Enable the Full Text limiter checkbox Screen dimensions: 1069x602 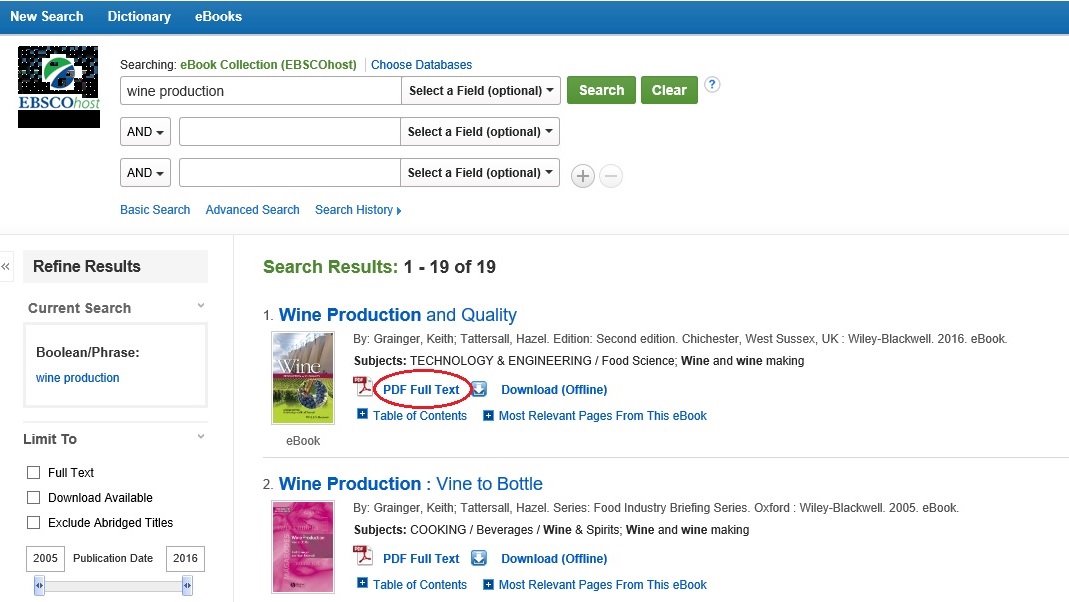pyautogui.click(x=33, y=472)
